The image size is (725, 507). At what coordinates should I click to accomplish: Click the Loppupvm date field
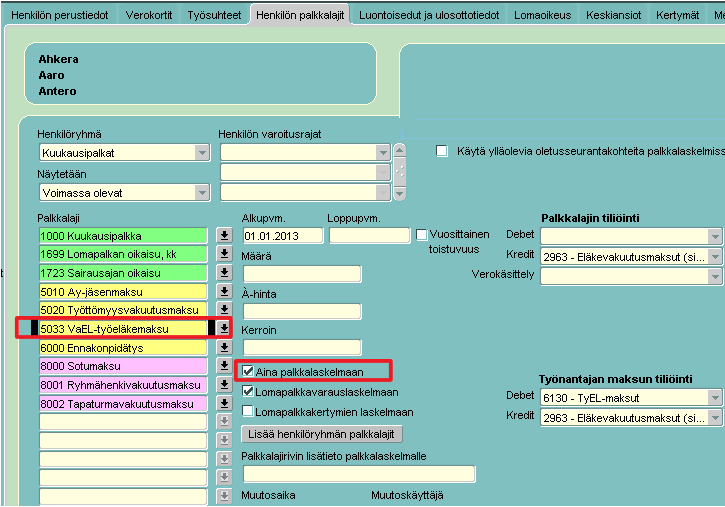(x=369, y=236)
